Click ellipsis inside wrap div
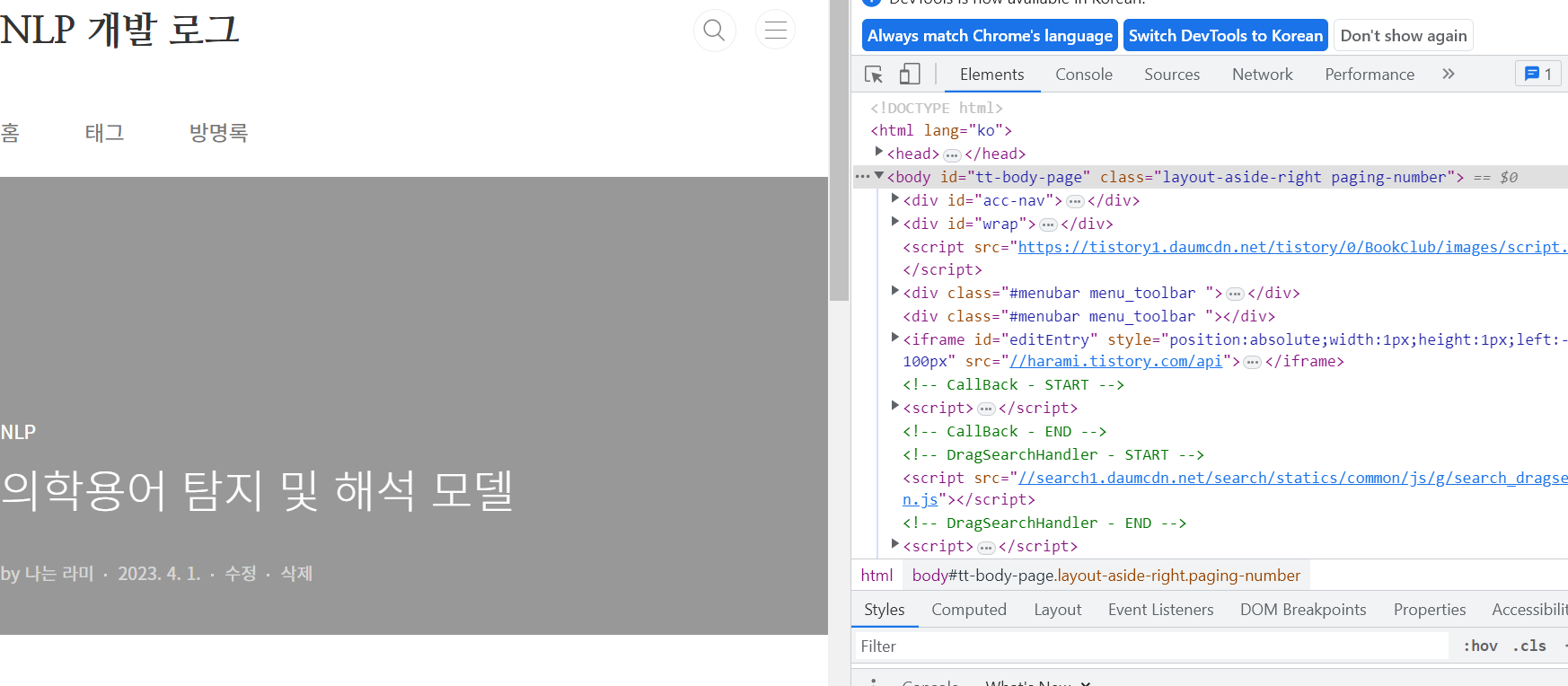Viewport: 1568px width, 686px height. [x=1048, y=224]
